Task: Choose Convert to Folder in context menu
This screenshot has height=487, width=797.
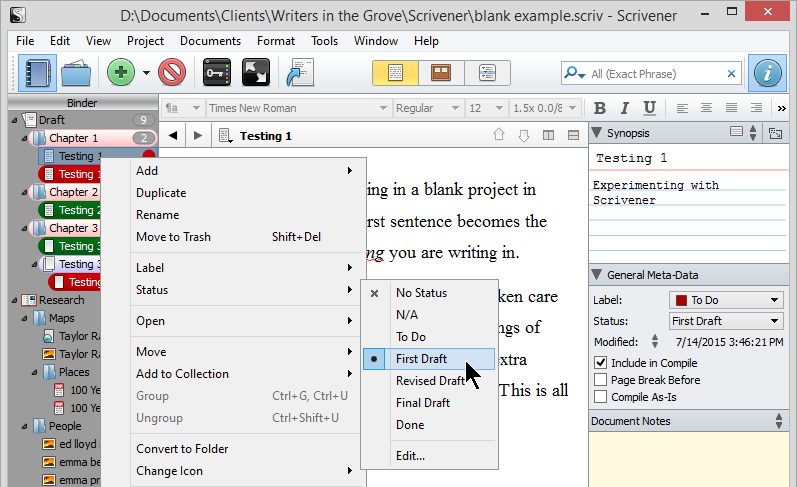Action: click(x=182, y=449)
